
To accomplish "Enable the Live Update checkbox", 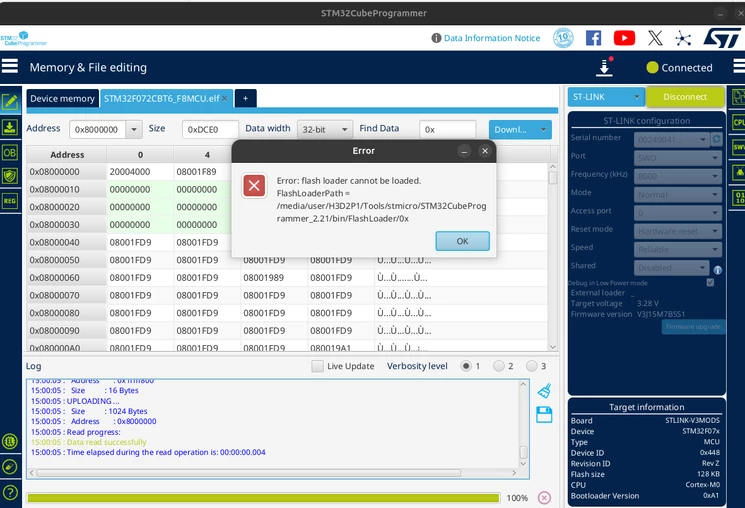I will (x=317, y=366).
